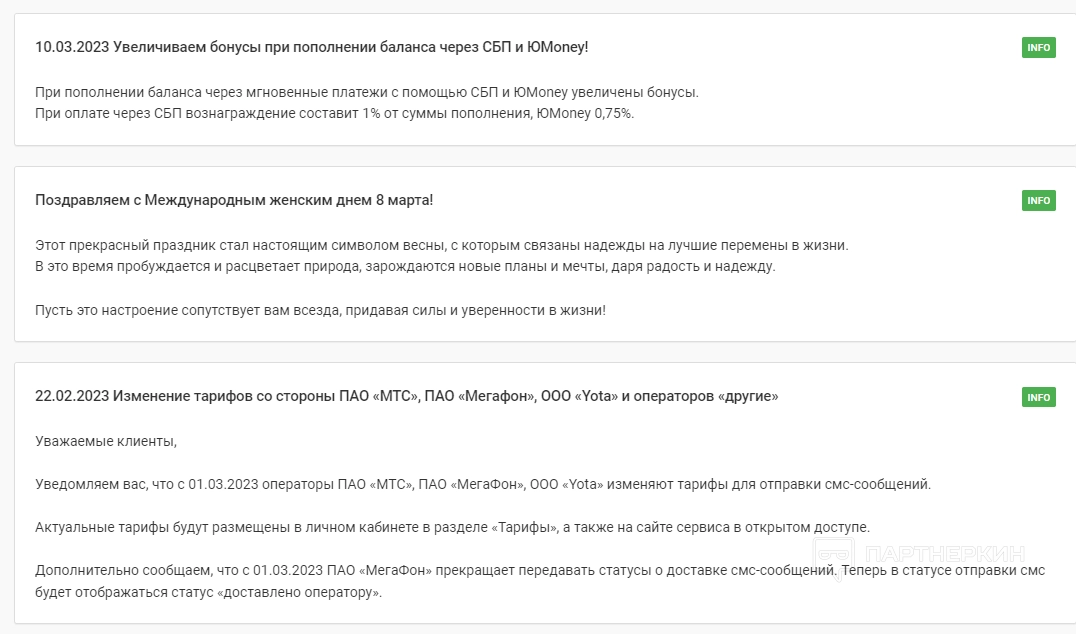This screenshot has width=1076, height=634.
Task: Select the line "Этот прекрасный праздник стал настоящим символом"
Action: pyautogui.click(x=441, y=245)
